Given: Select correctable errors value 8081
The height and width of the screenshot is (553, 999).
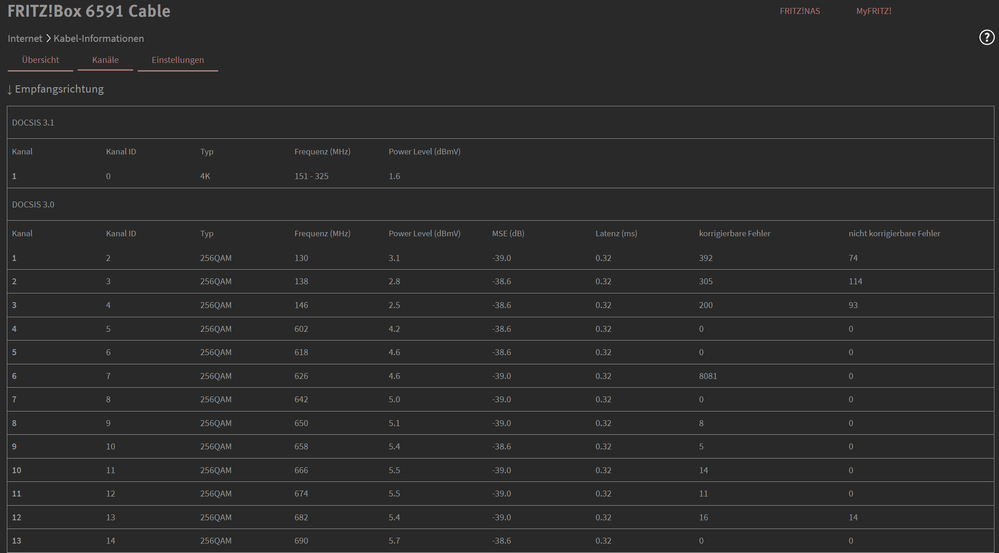Looking at the screenshot, I should [708, 377].
